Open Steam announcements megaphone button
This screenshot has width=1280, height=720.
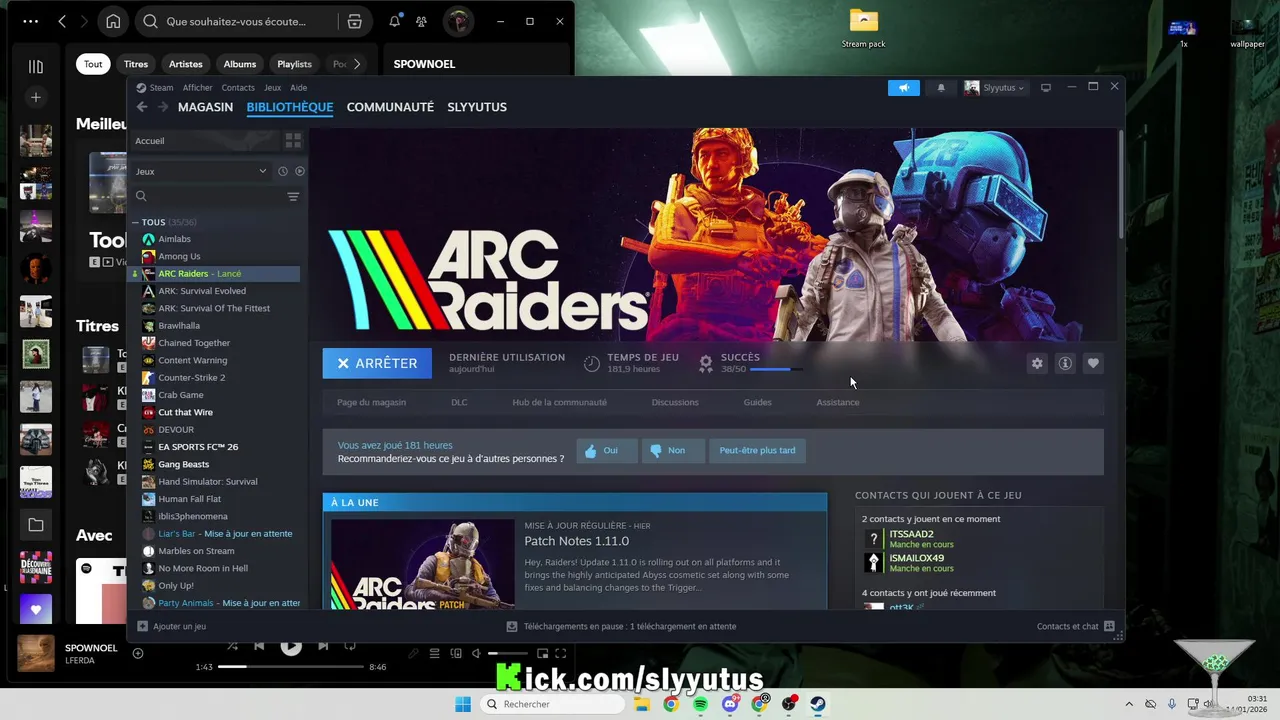point(903,88)
